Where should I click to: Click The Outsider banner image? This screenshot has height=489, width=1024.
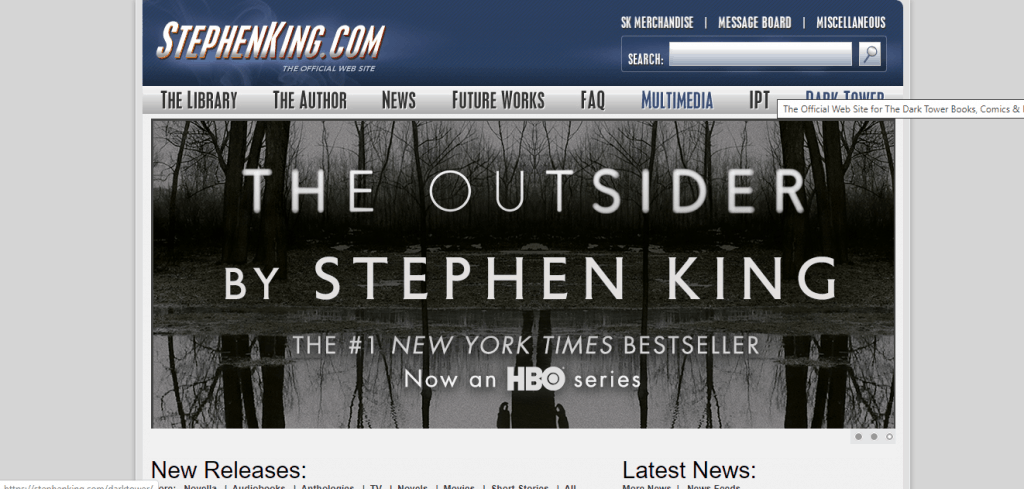523,274
